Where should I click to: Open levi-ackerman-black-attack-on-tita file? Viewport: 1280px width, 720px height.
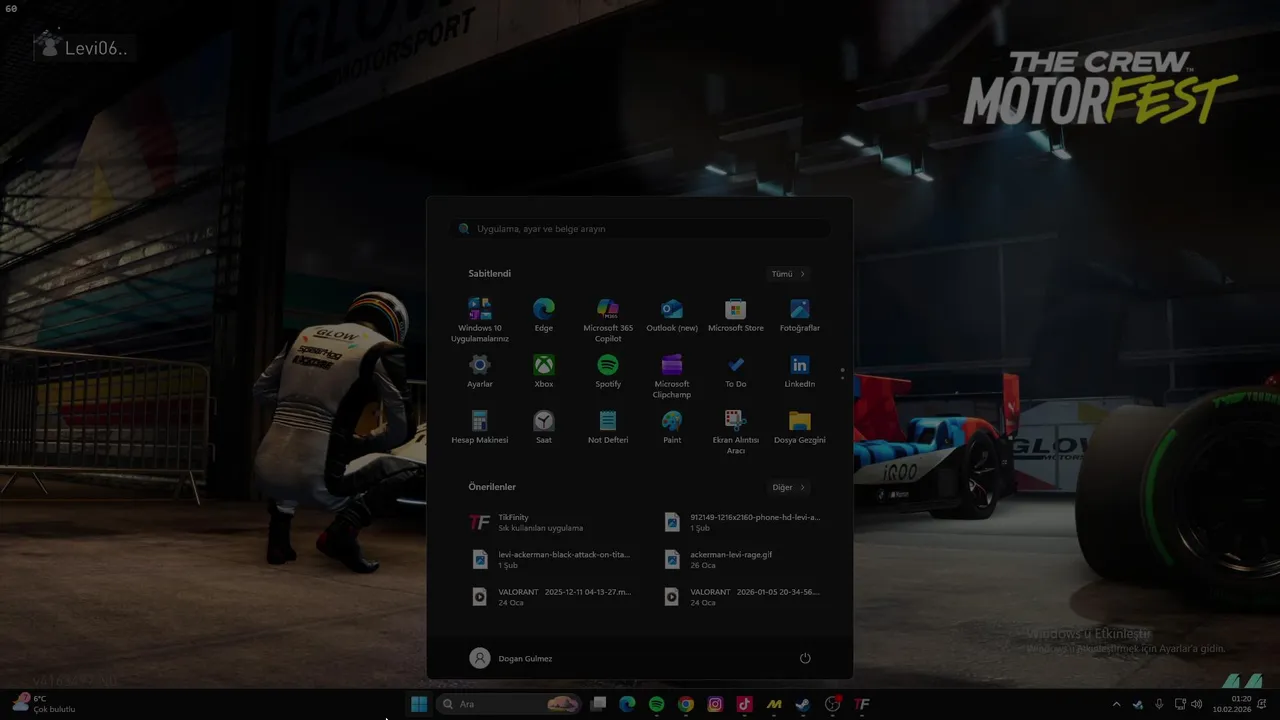pyautogui.click(x=550, y=559)
